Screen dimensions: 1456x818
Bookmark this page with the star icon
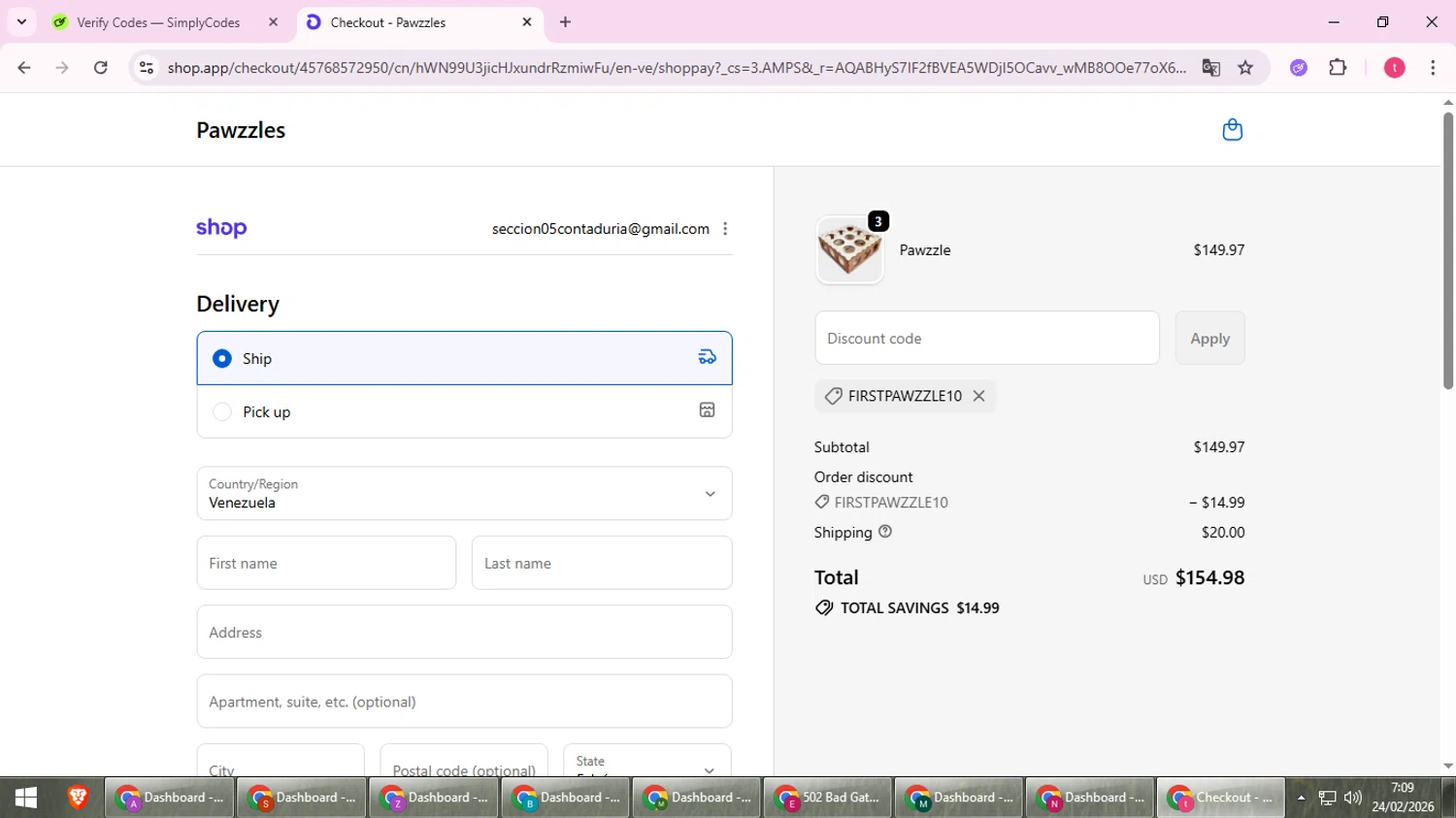(1245, 68)
